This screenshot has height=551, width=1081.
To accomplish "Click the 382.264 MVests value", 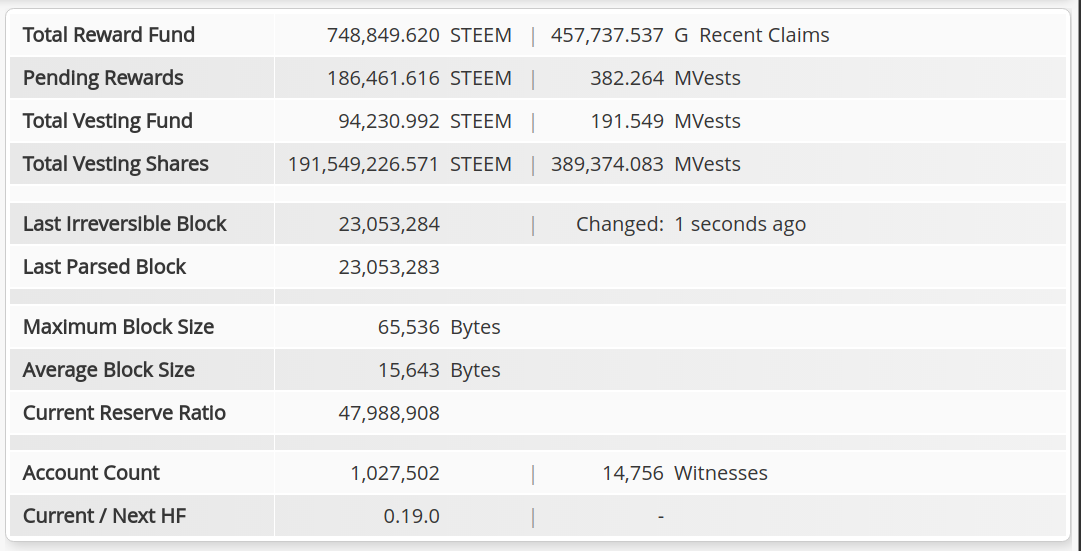I will pyautogui.click(x=665, y=78).
